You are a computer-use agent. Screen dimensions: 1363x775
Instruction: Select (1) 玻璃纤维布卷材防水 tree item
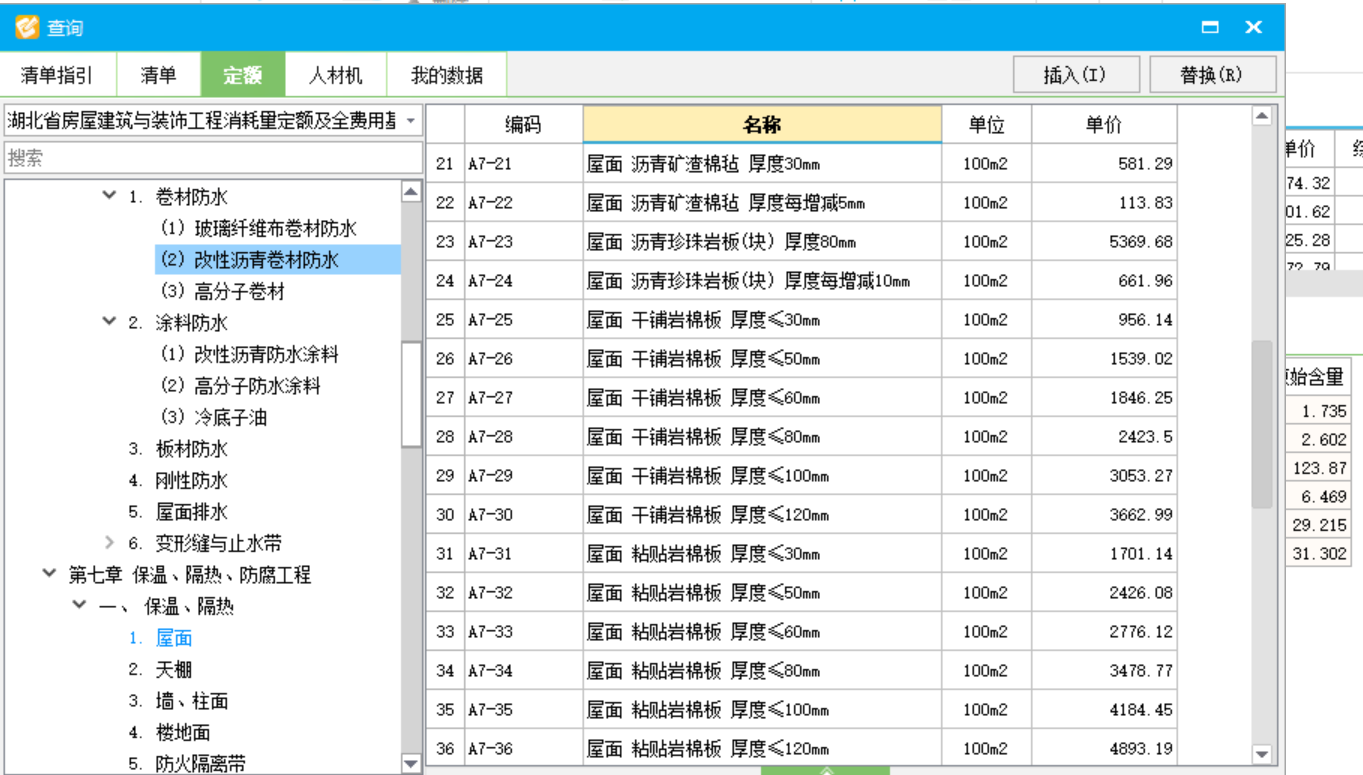(258, 228)
